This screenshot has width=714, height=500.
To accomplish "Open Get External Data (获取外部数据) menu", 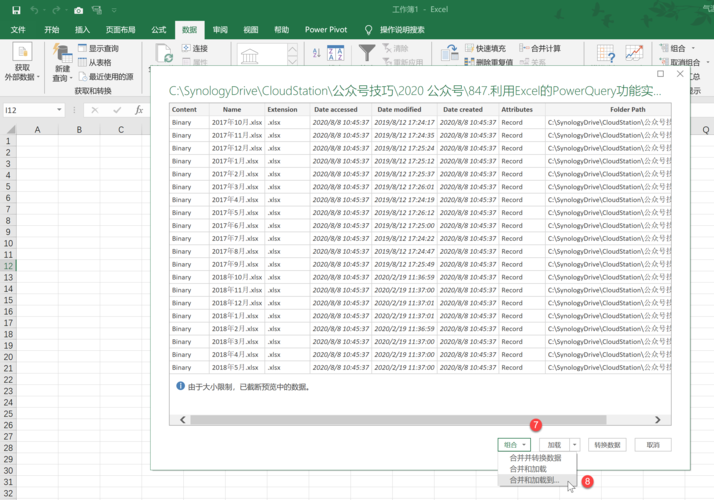I will 22,62.
